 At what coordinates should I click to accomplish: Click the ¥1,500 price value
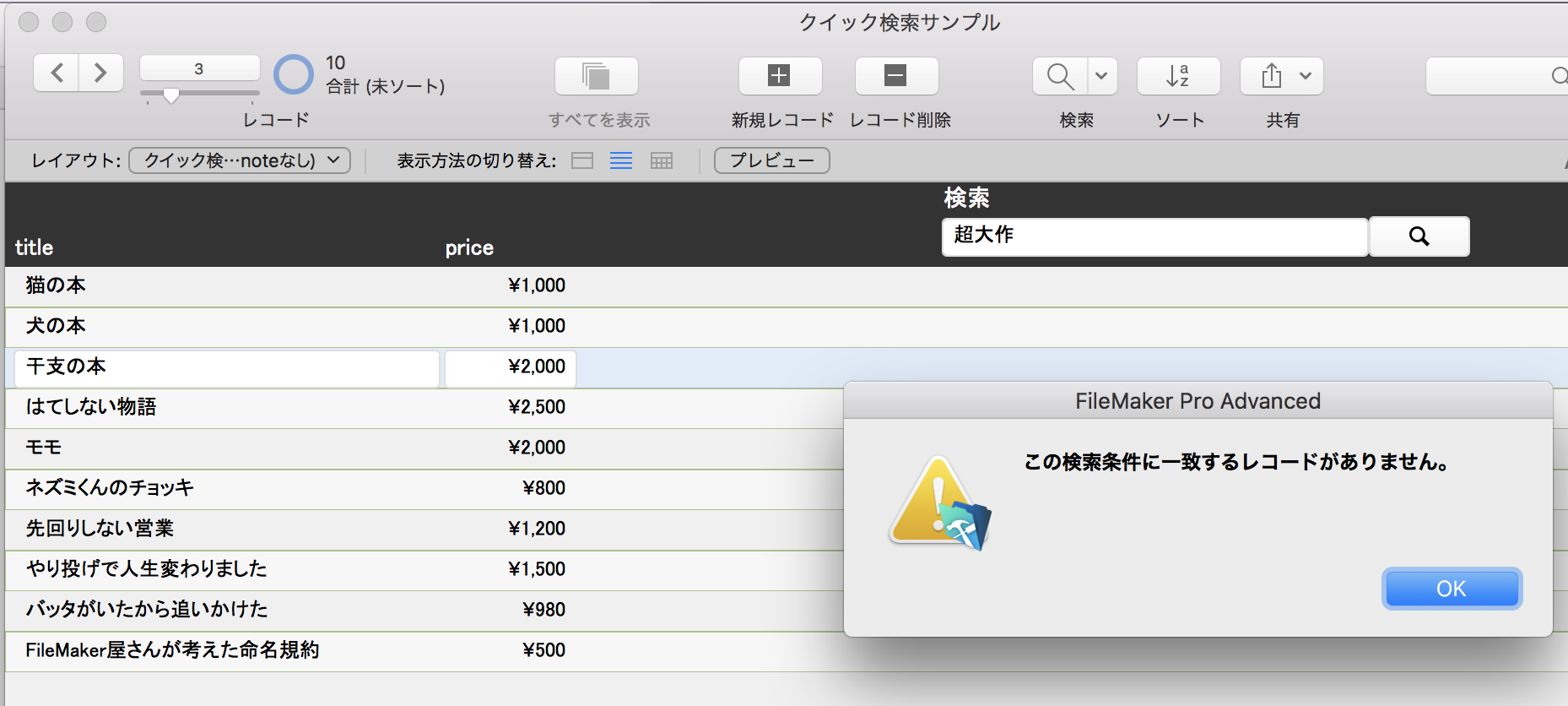click(537, 569)
